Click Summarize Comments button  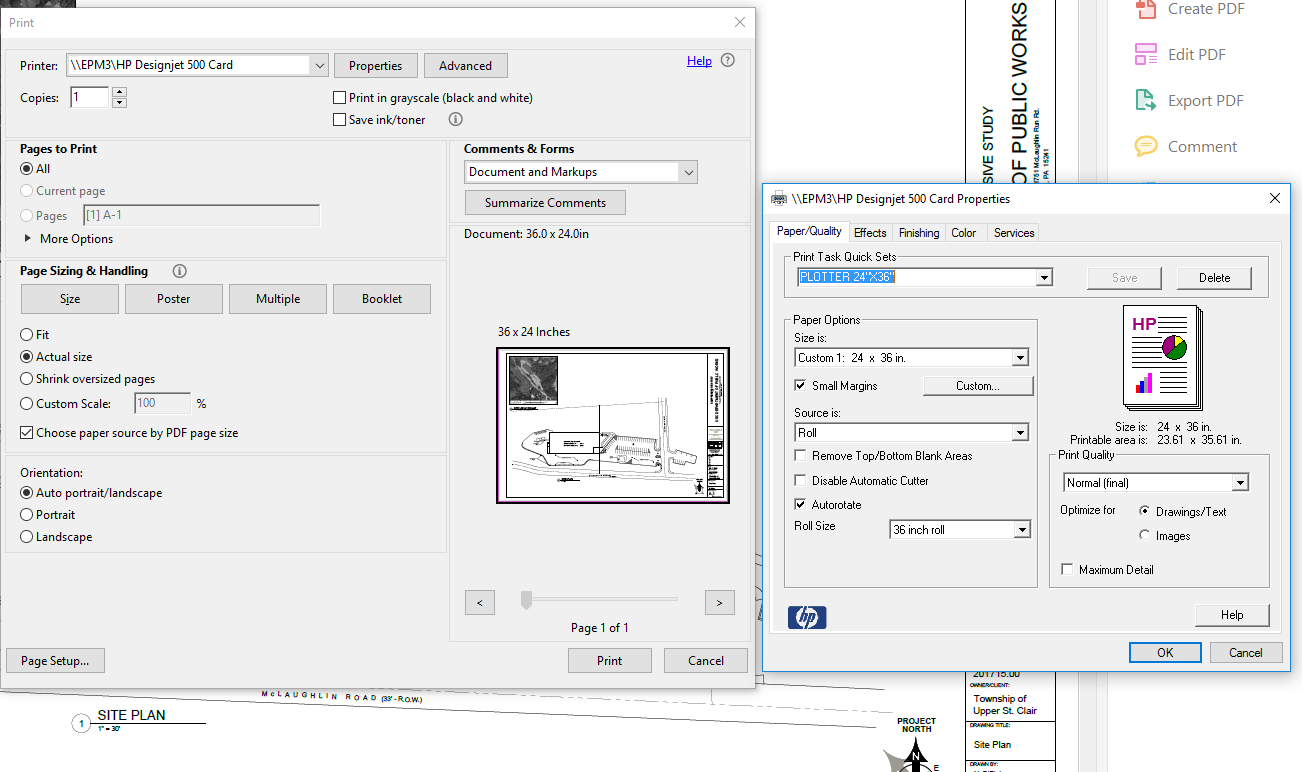(546, 203)
